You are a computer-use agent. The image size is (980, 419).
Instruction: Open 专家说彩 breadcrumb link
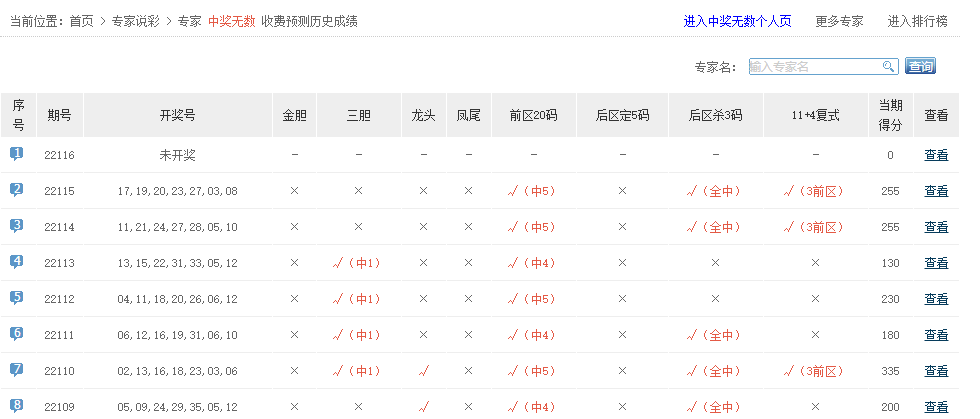(138, 21)
